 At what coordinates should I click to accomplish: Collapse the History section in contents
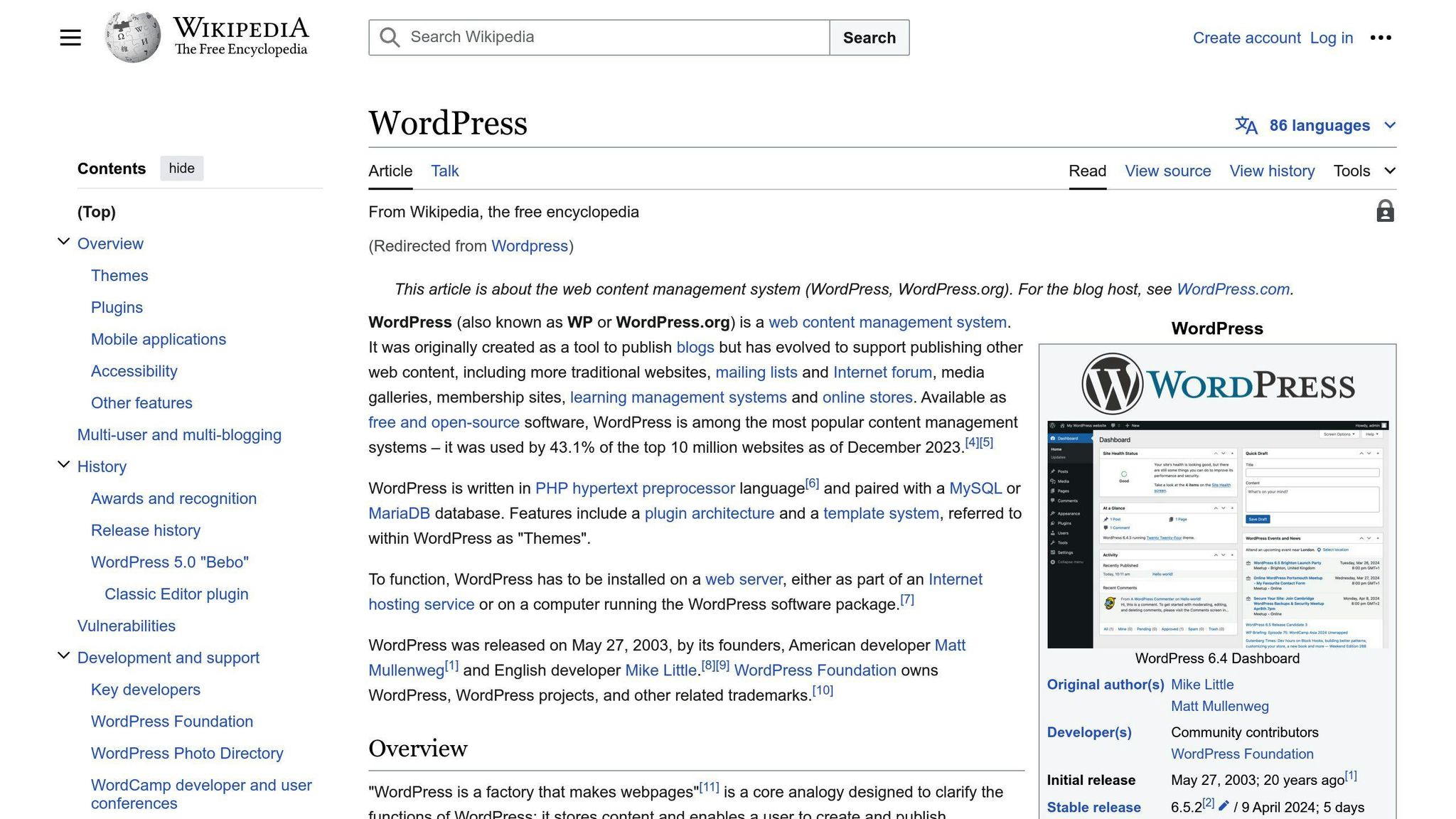coord(63,465)
